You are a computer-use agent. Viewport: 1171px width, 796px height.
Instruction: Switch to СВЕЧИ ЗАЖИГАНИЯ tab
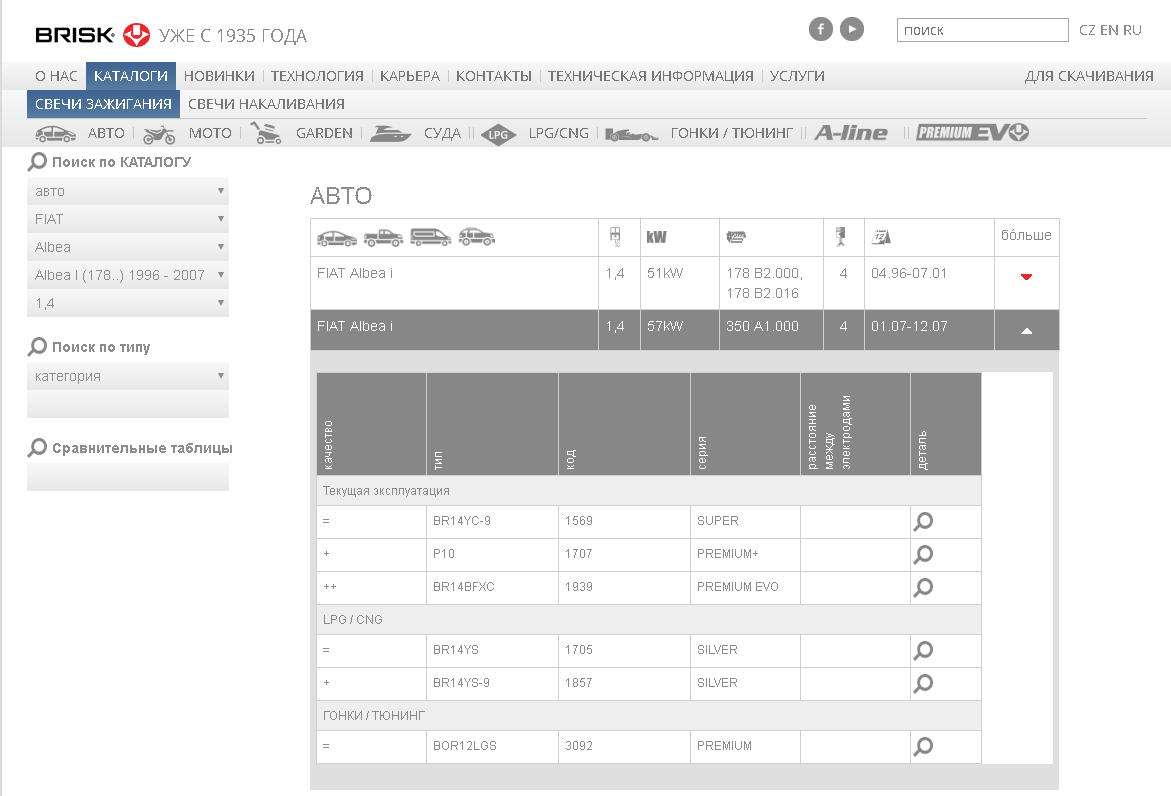click(x=103, y=105)
